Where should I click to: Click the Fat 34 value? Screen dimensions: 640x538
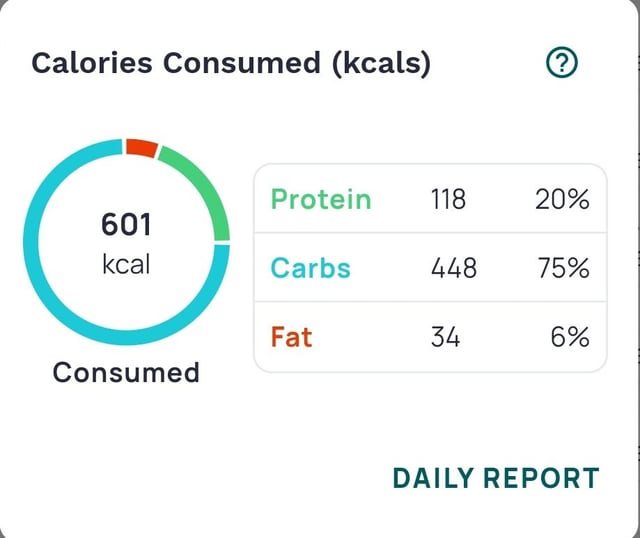pyautogui.click(x=445, y=337)
